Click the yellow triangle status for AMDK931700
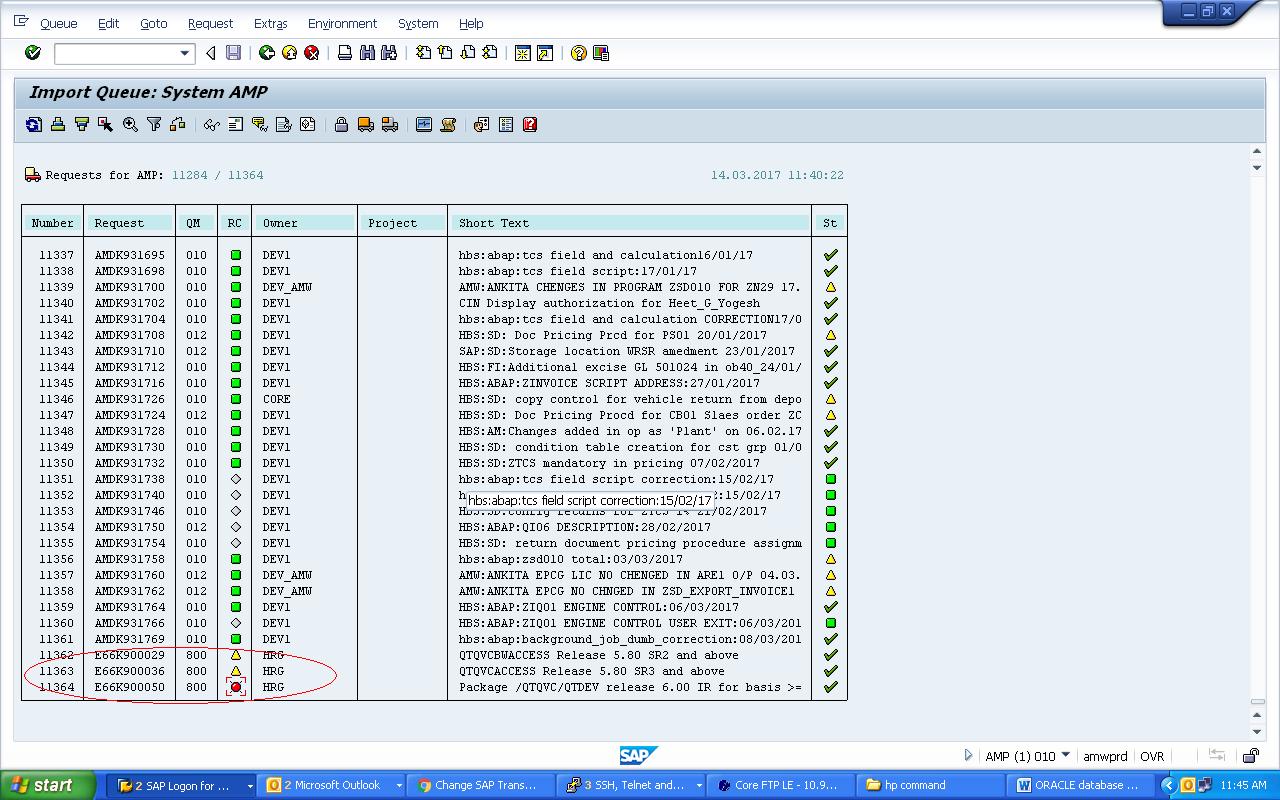 coord(830,287)
